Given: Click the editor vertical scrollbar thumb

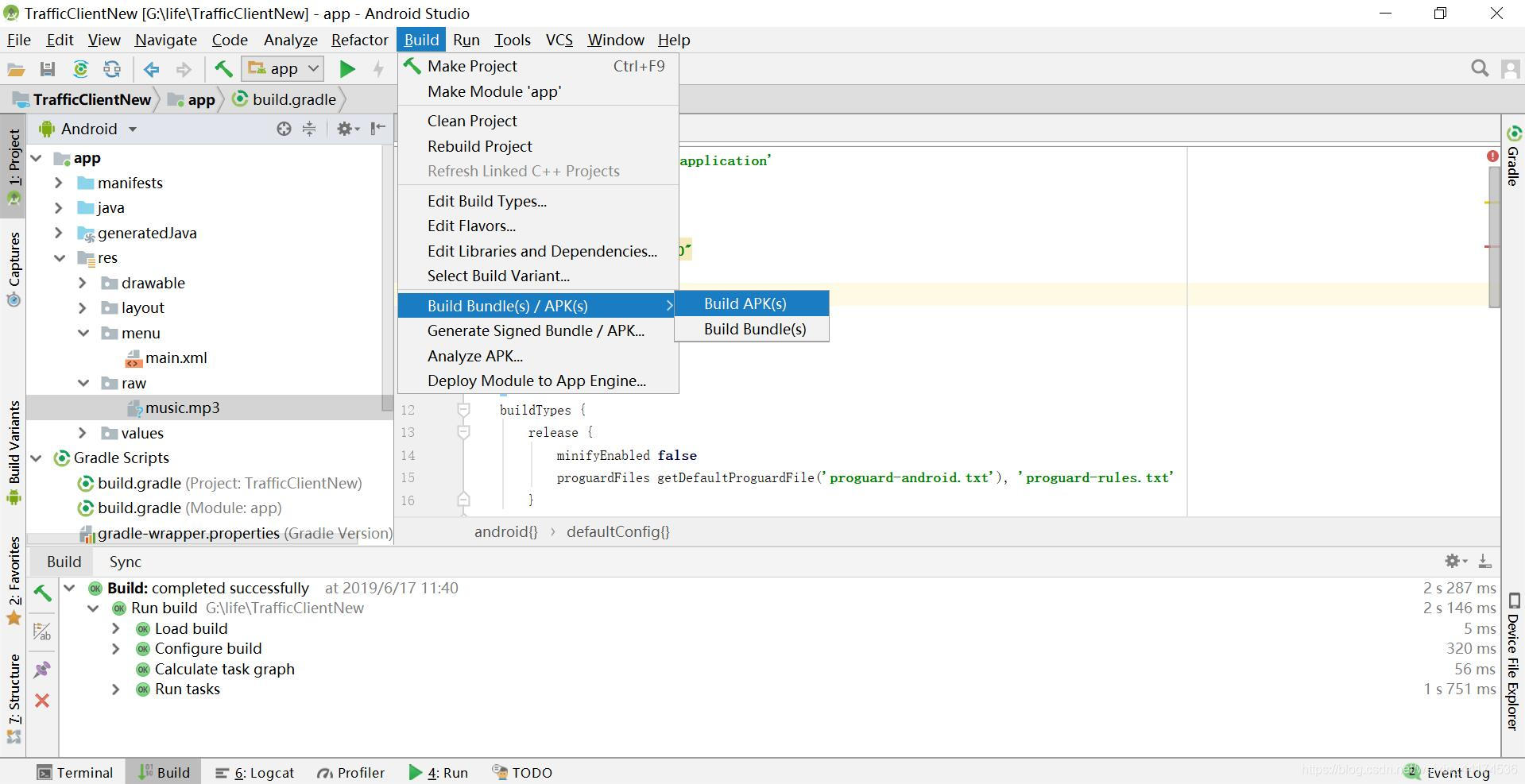Looking at the screenshot, I should [1494, 237].
